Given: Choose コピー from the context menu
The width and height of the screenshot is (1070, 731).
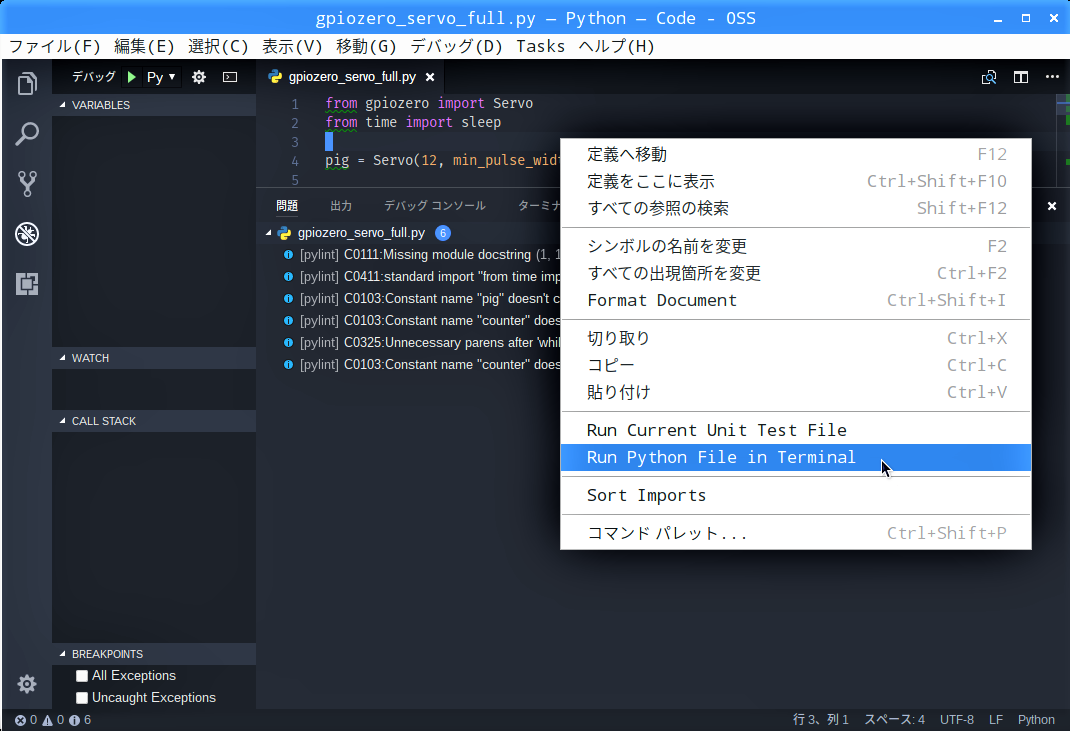Looking at the screenshot, I should click(x=796, y=365).
